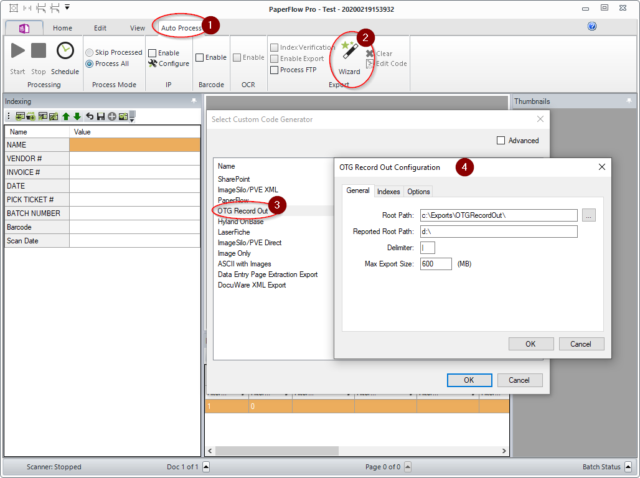Open IP Configure tools icon
Screen dimensions: 640x478
click(x=153, y=63)
